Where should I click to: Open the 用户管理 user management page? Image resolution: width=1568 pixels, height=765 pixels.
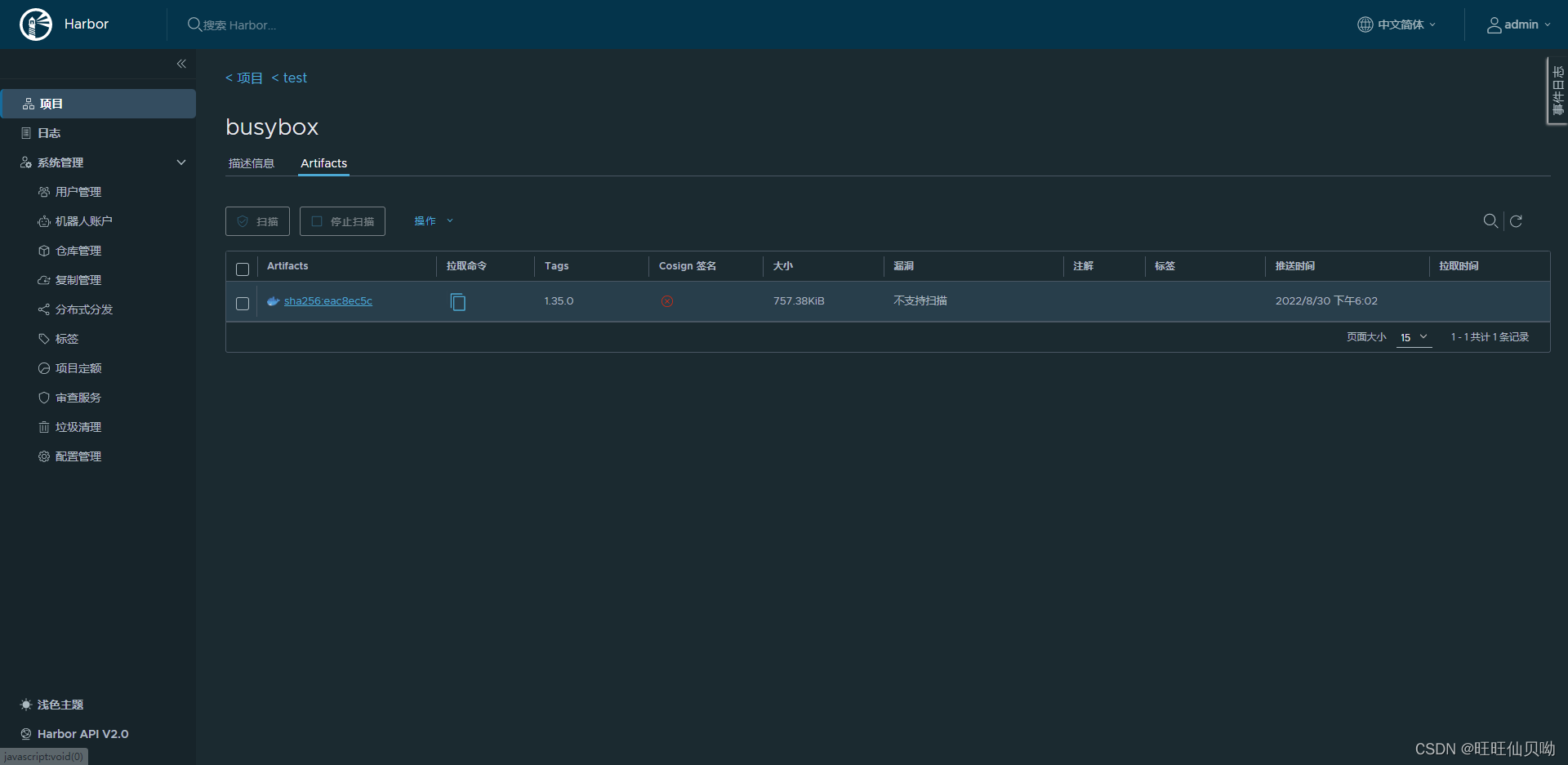pyautogui.click(x=78, y=192)
